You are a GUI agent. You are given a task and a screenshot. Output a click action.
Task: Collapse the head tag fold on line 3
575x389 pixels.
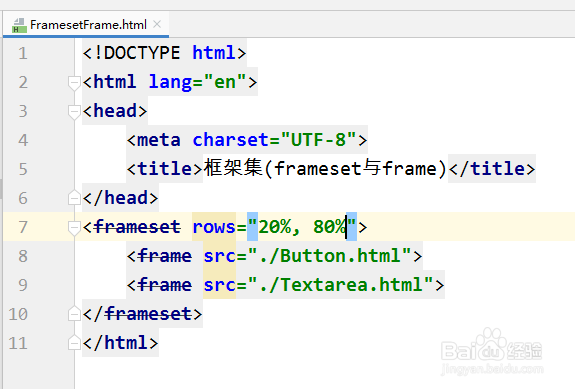(74, 111)
